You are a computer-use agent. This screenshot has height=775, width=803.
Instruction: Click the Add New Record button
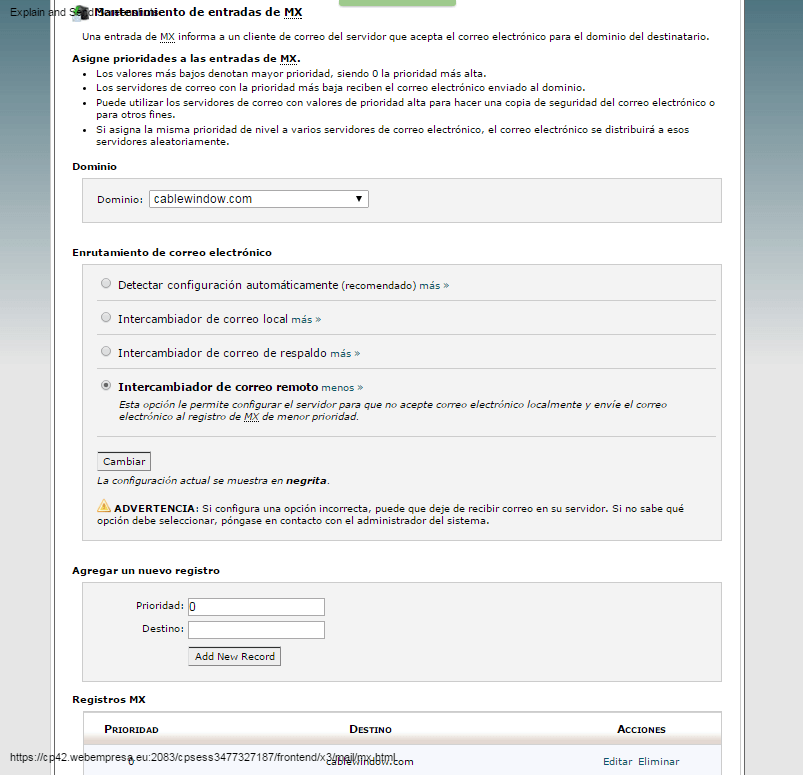pyautogui.click(x=235, y=657)
